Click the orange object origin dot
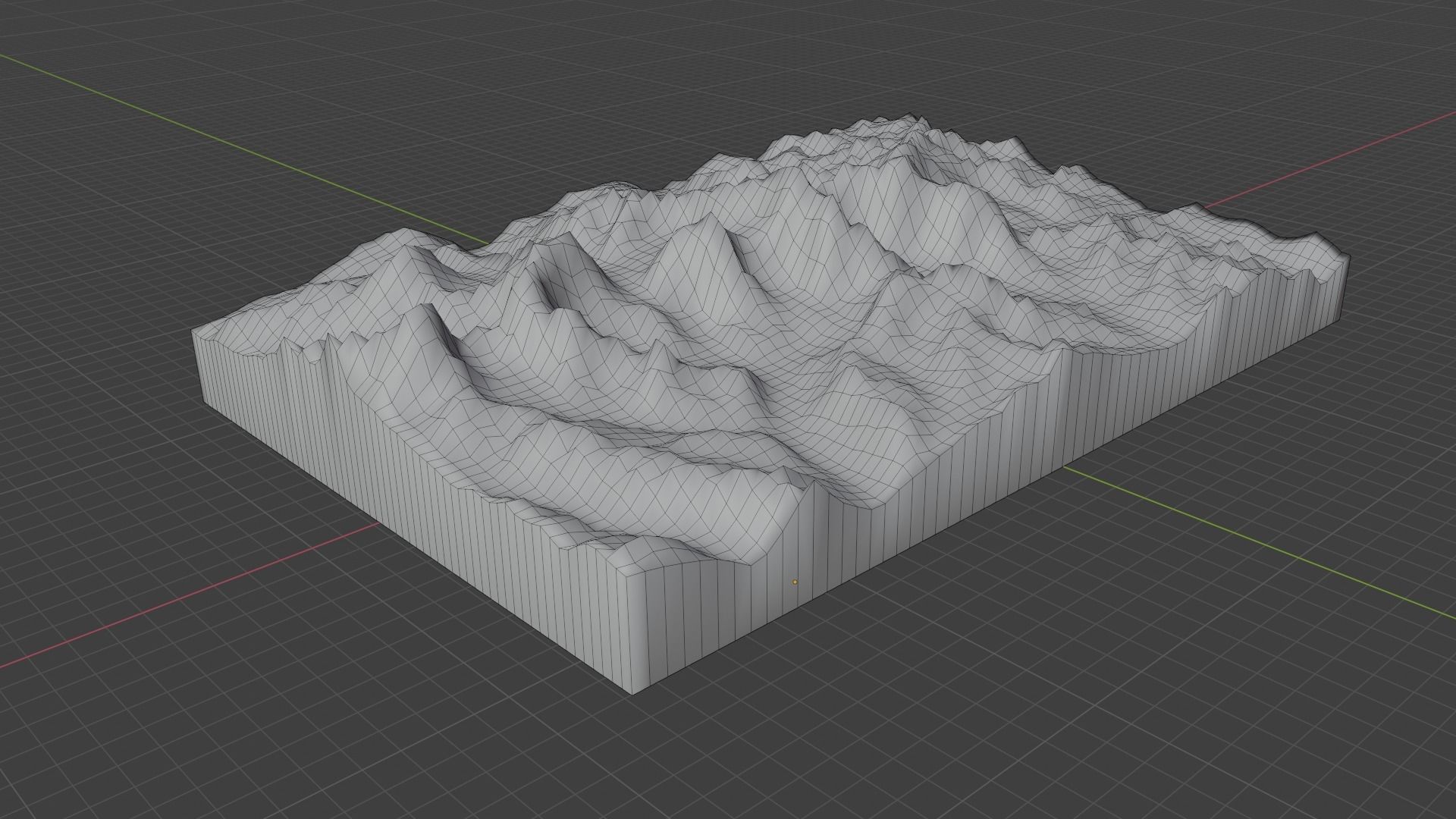1456x819 pixels. coord(795,582)
